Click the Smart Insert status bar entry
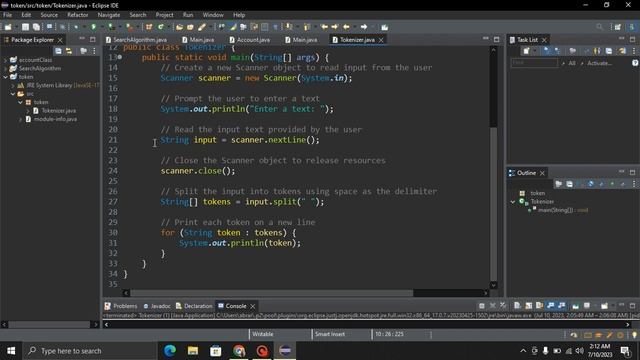 click(330, 334)
